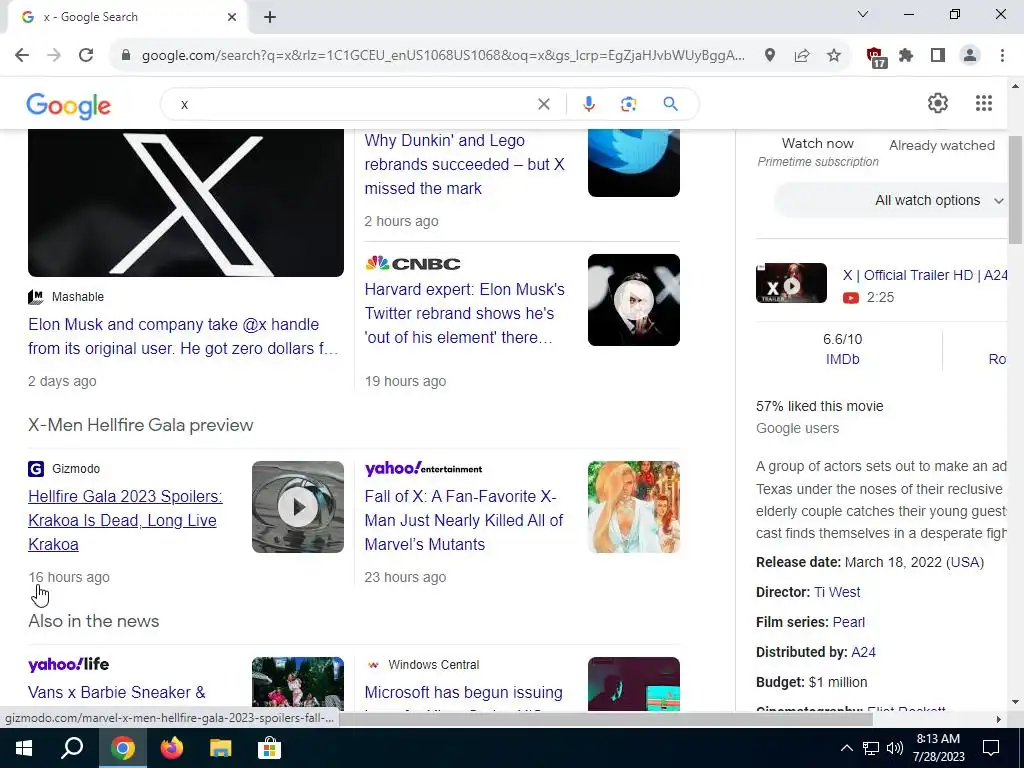The image size is (1024, 768).
Task: Open the taskbar clock and date
Action: pos(938,748)
